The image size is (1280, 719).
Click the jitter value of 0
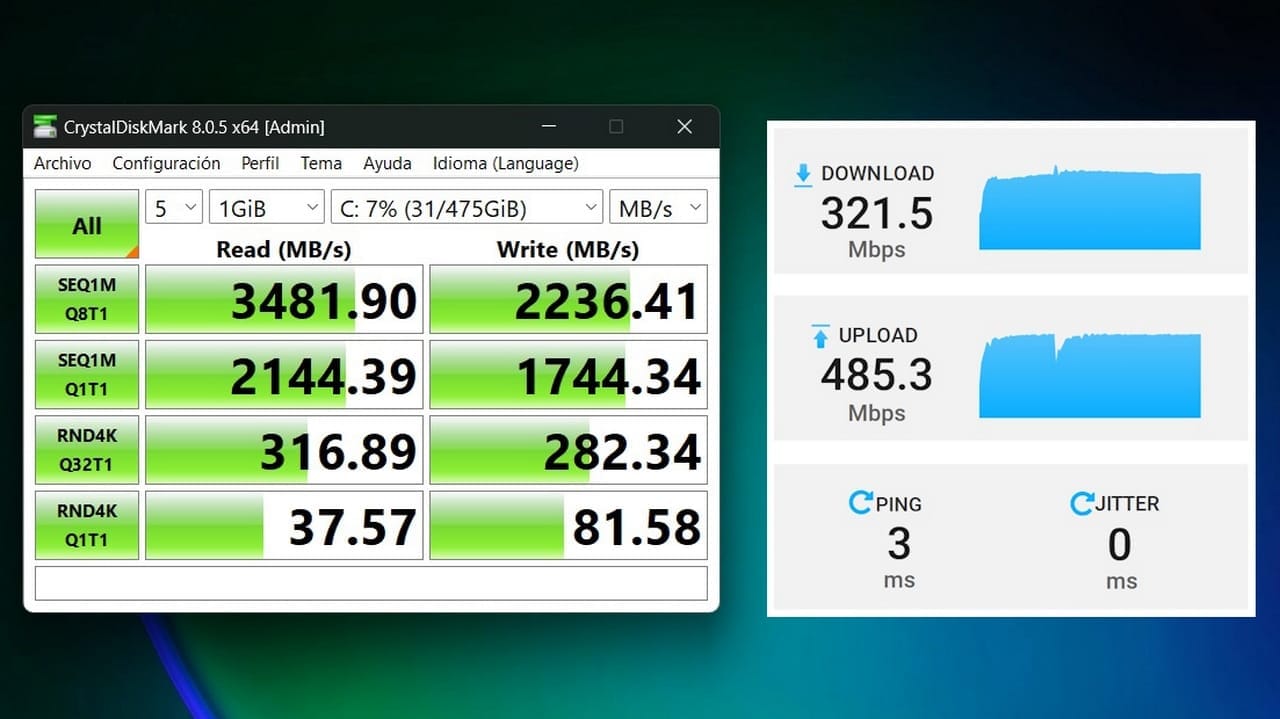point(1120,545)
